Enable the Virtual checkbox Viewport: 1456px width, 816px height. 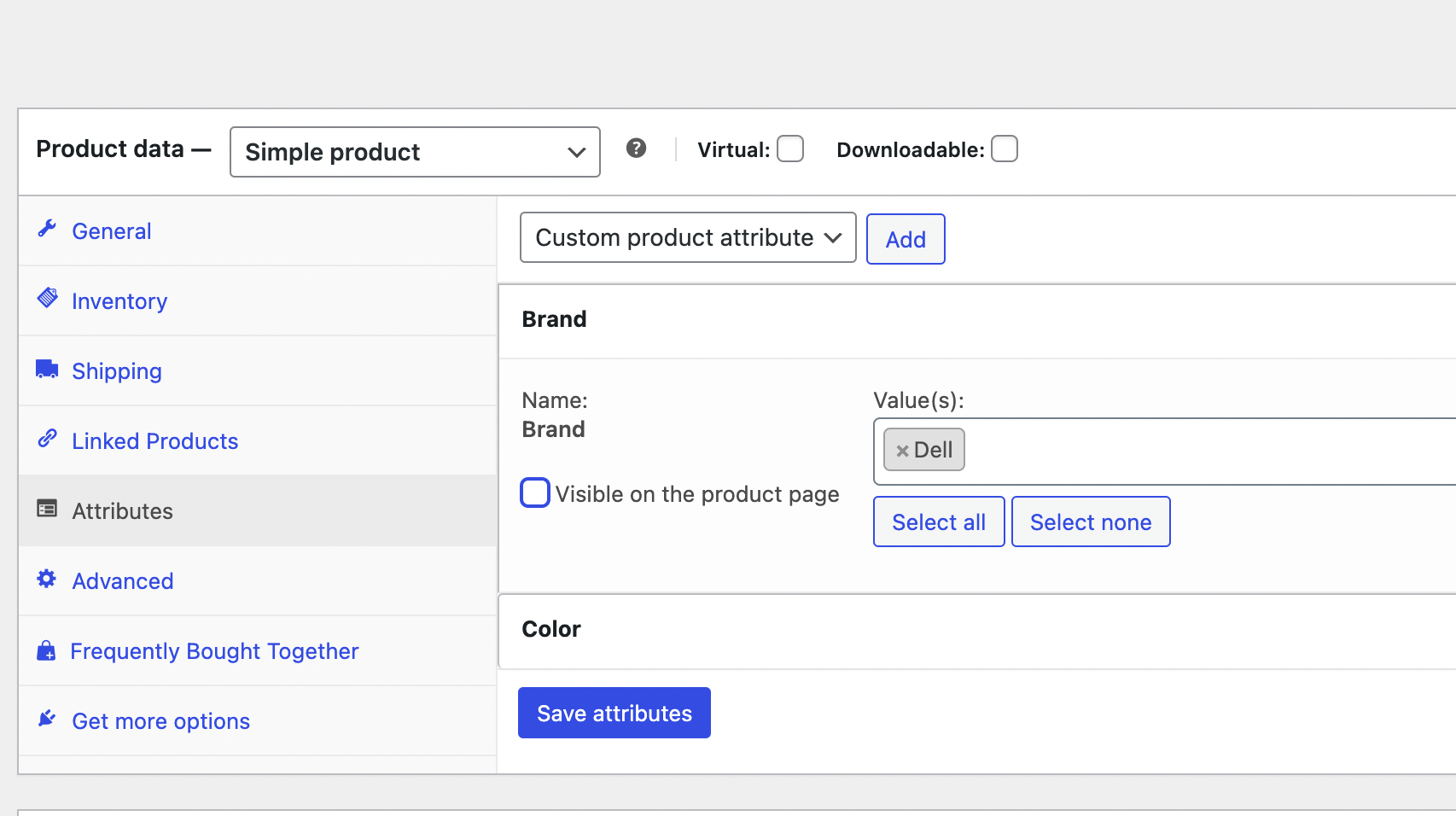click(790, 149)
